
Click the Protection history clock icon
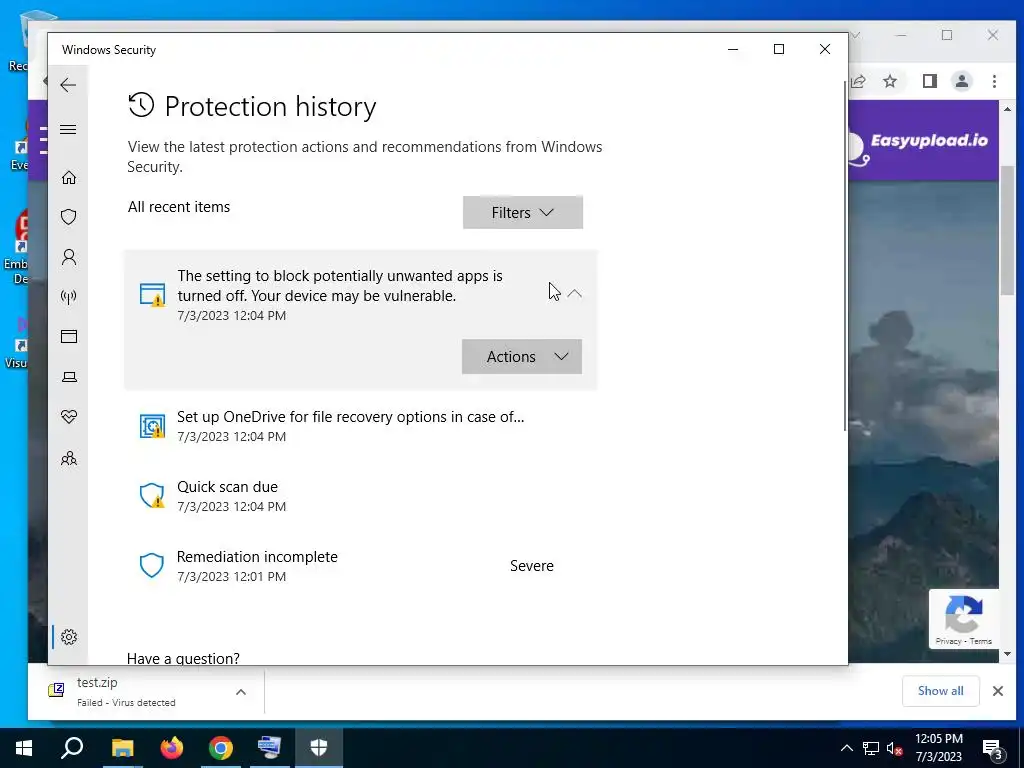coord(141,105)
